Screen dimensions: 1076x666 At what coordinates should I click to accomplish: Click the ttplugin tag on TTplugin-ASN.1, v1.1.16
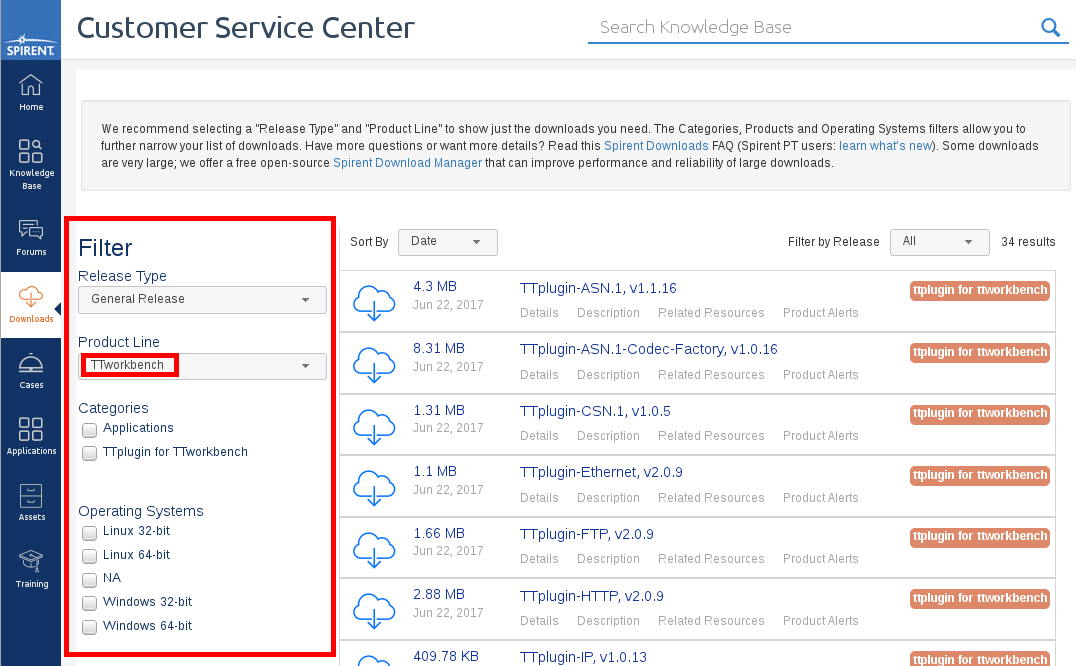(x=980, y=290)
